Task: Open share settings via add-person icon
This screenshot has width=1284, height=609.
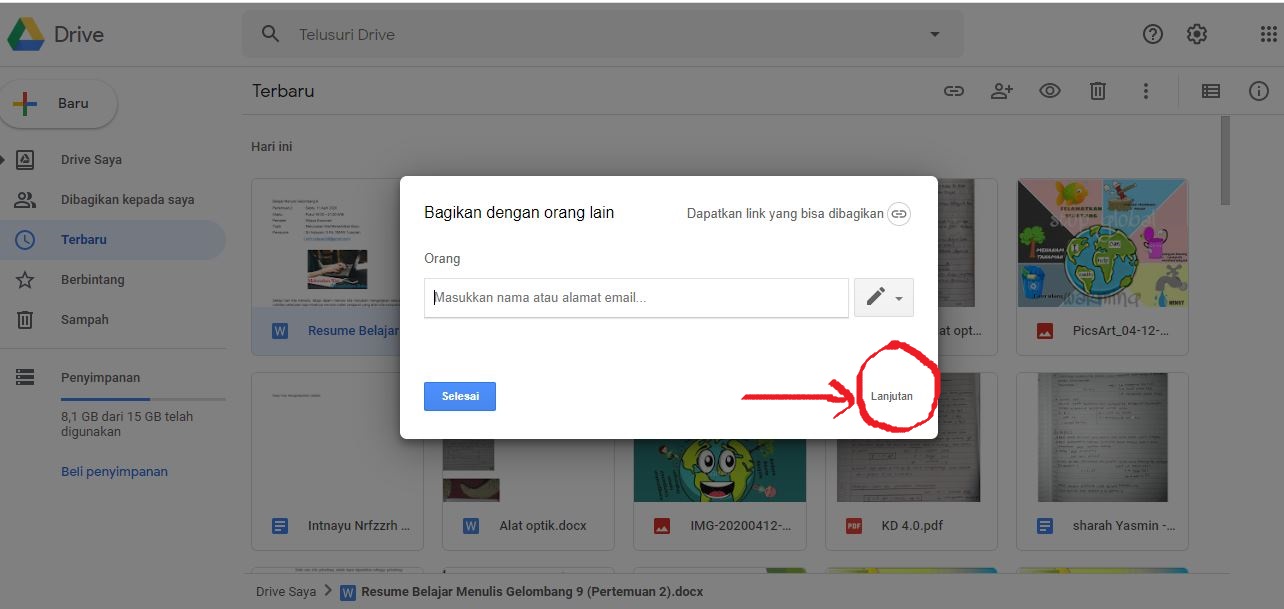Action: click(1001, 91)
